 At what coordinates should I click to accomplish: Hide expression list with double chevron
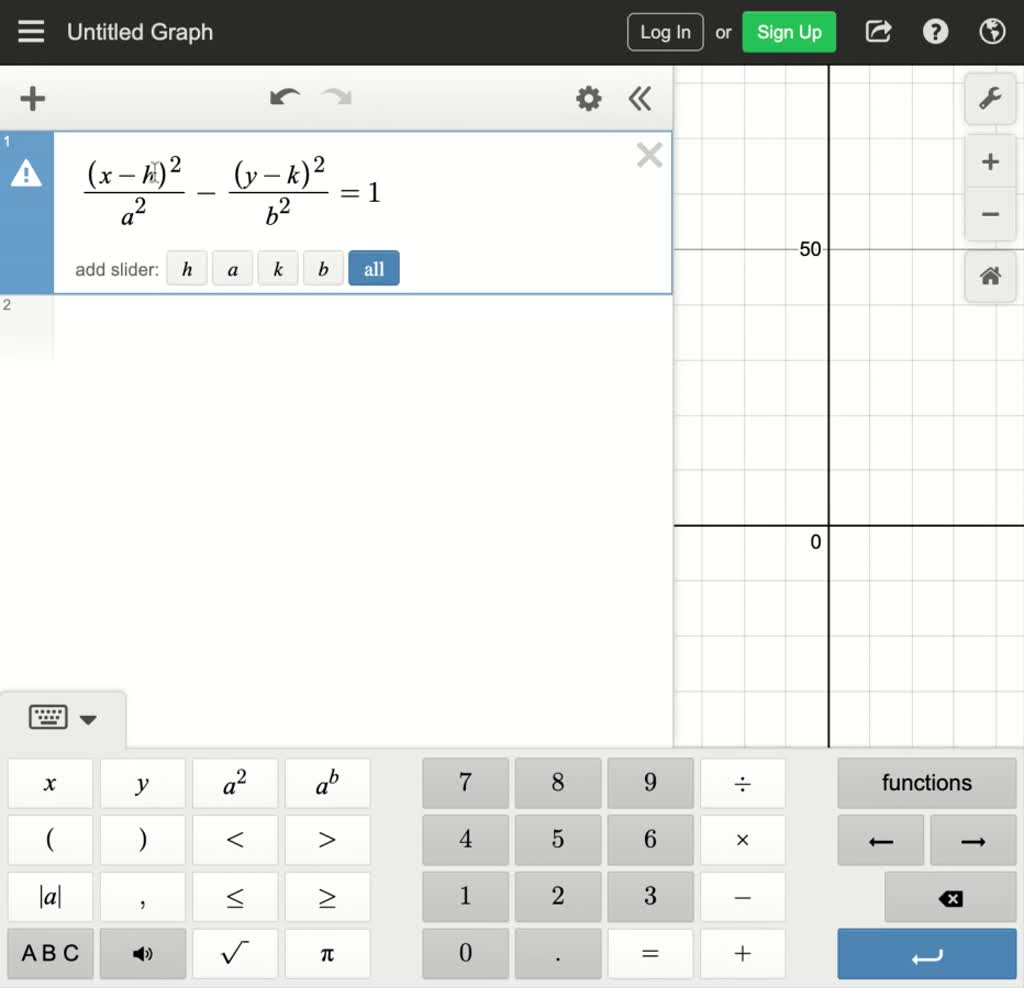tap(640, 98)
